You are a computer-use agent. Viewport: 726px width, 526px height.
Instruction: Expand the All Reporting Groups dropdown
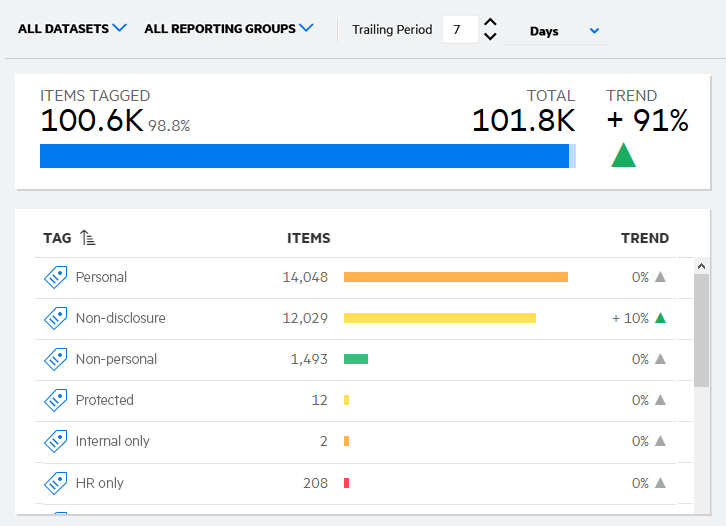(228, 29)
